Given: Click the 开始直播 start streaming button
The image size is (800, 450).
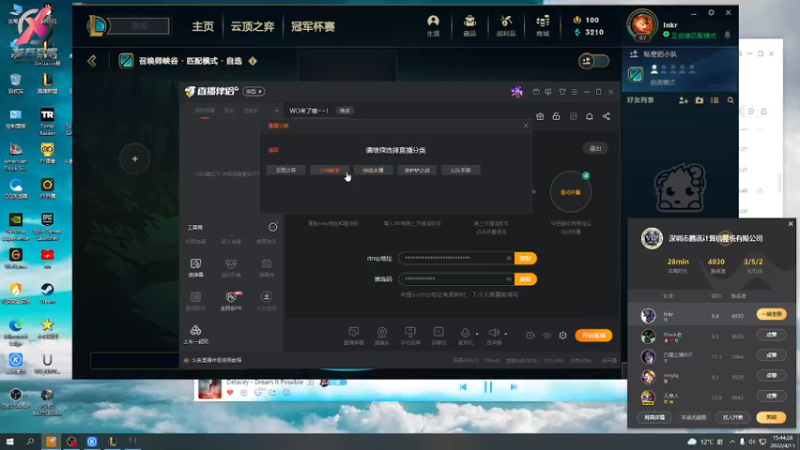Looking at the screenshot, I should 594,335.
